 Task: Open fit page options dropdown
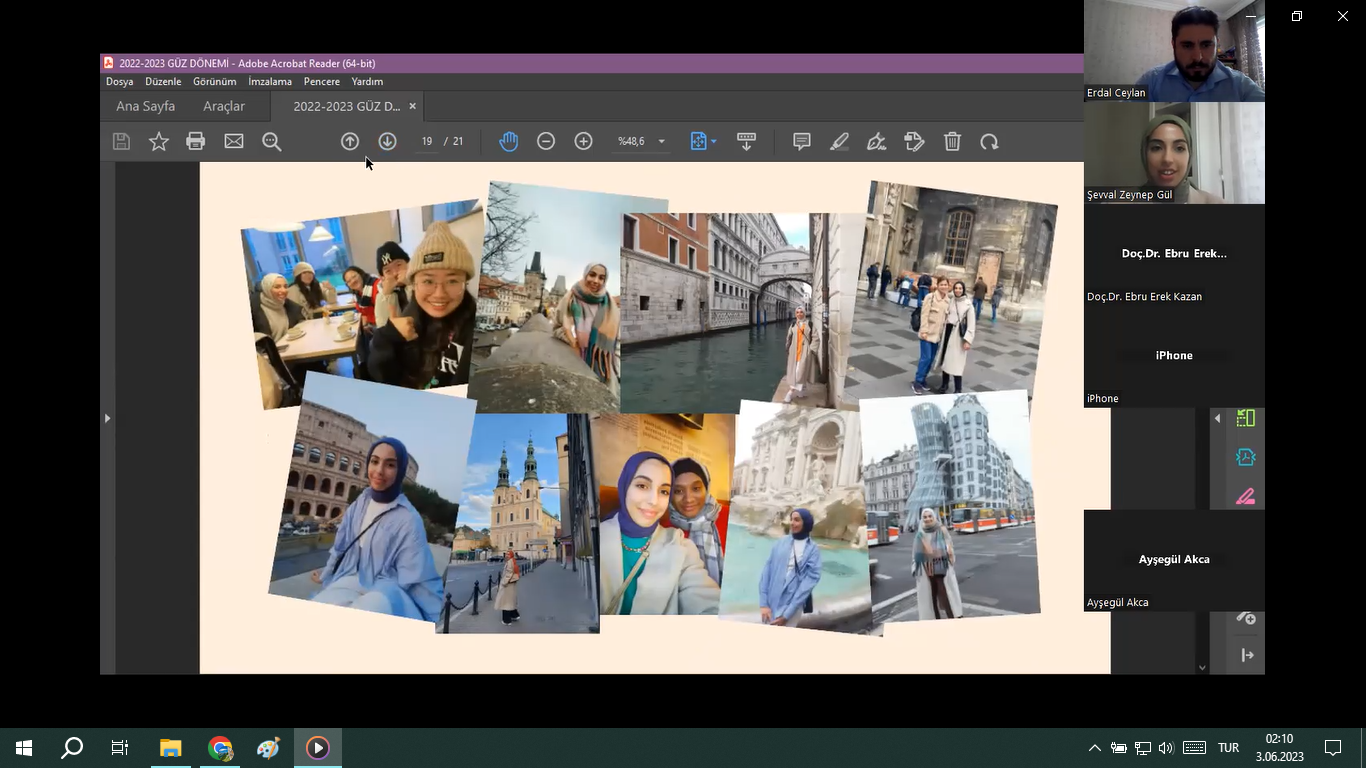coord(713,142)
